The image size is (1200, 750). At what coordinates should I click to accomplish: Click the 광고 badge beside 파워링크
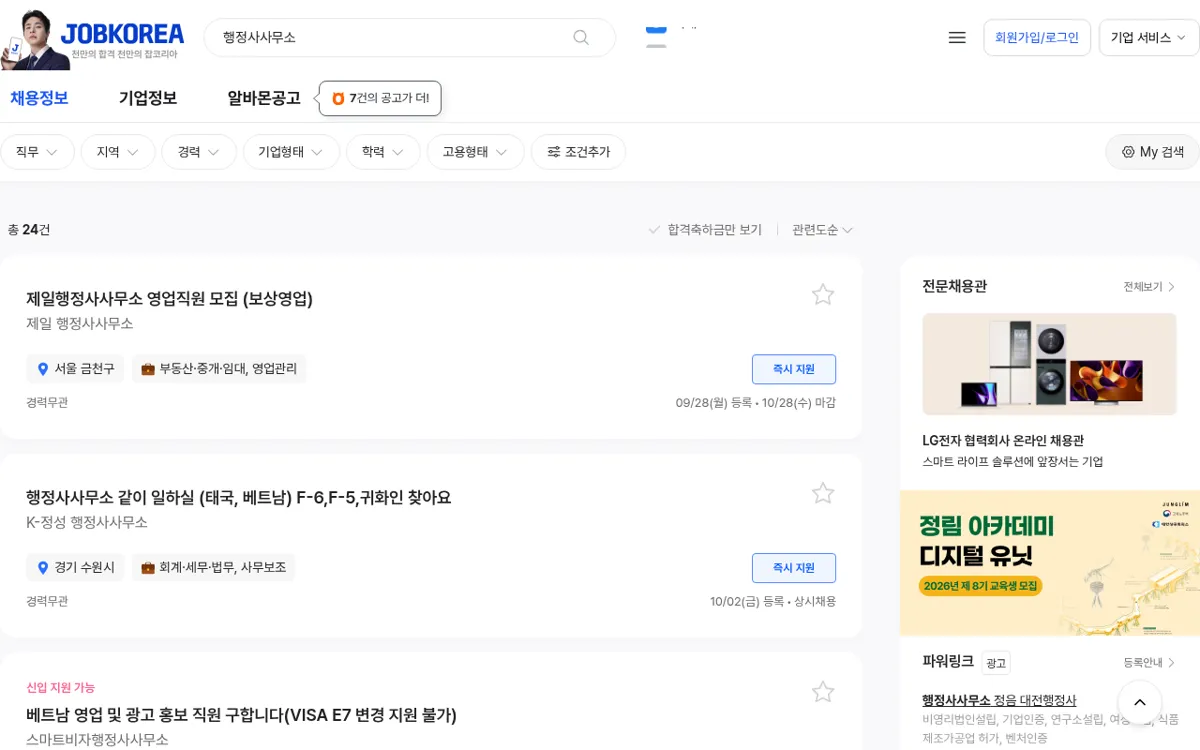click(996, 663)
